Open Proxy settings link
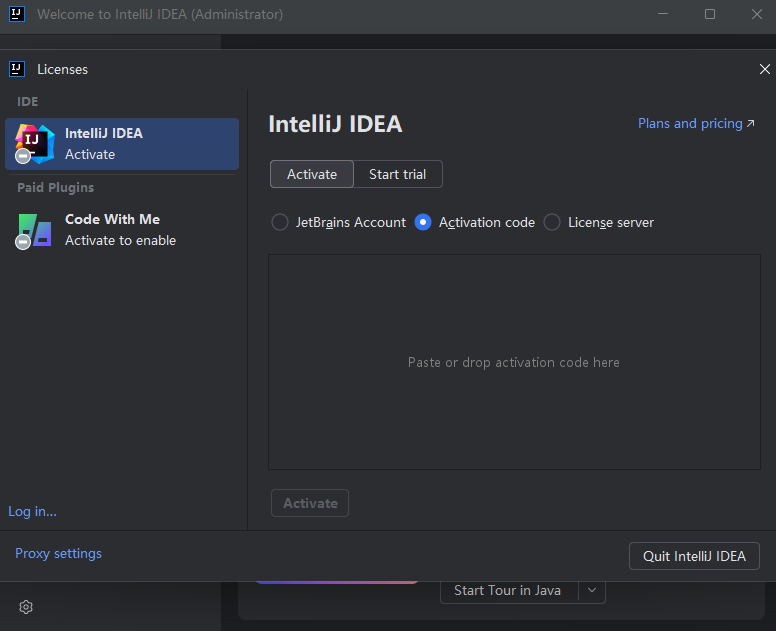 [x=58, y=553]
